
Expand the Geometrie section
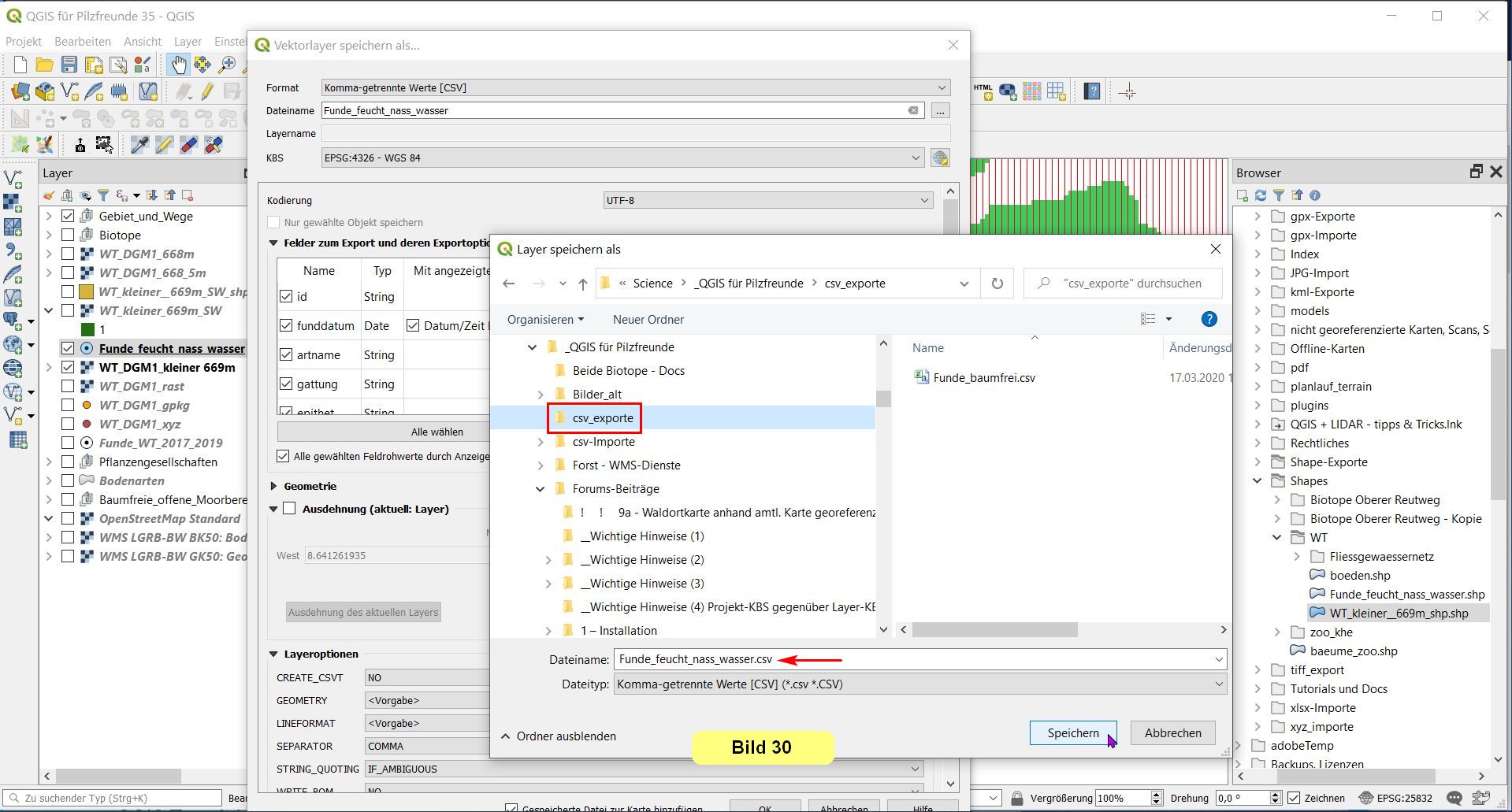[x=273, y=486]
